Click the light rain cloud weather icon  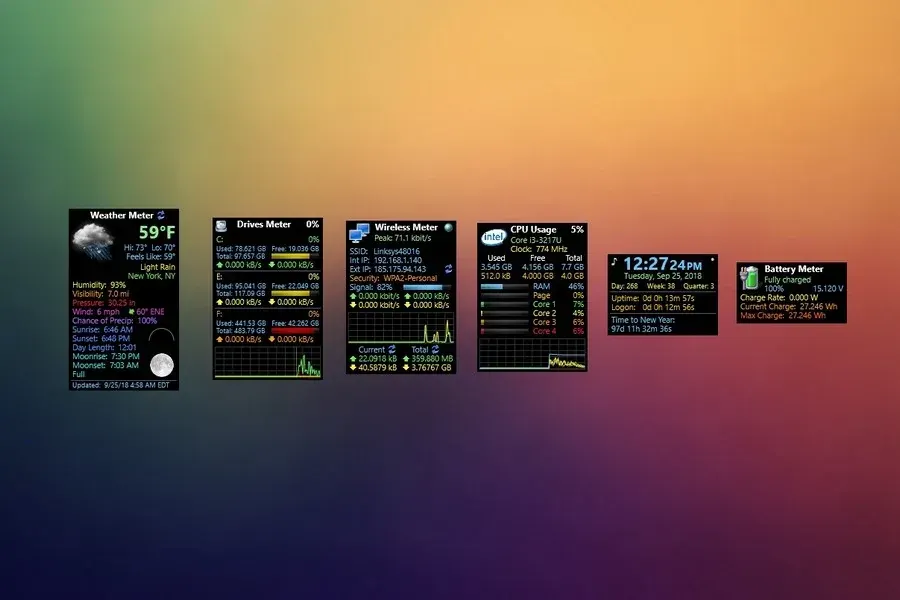pos(92,241)
